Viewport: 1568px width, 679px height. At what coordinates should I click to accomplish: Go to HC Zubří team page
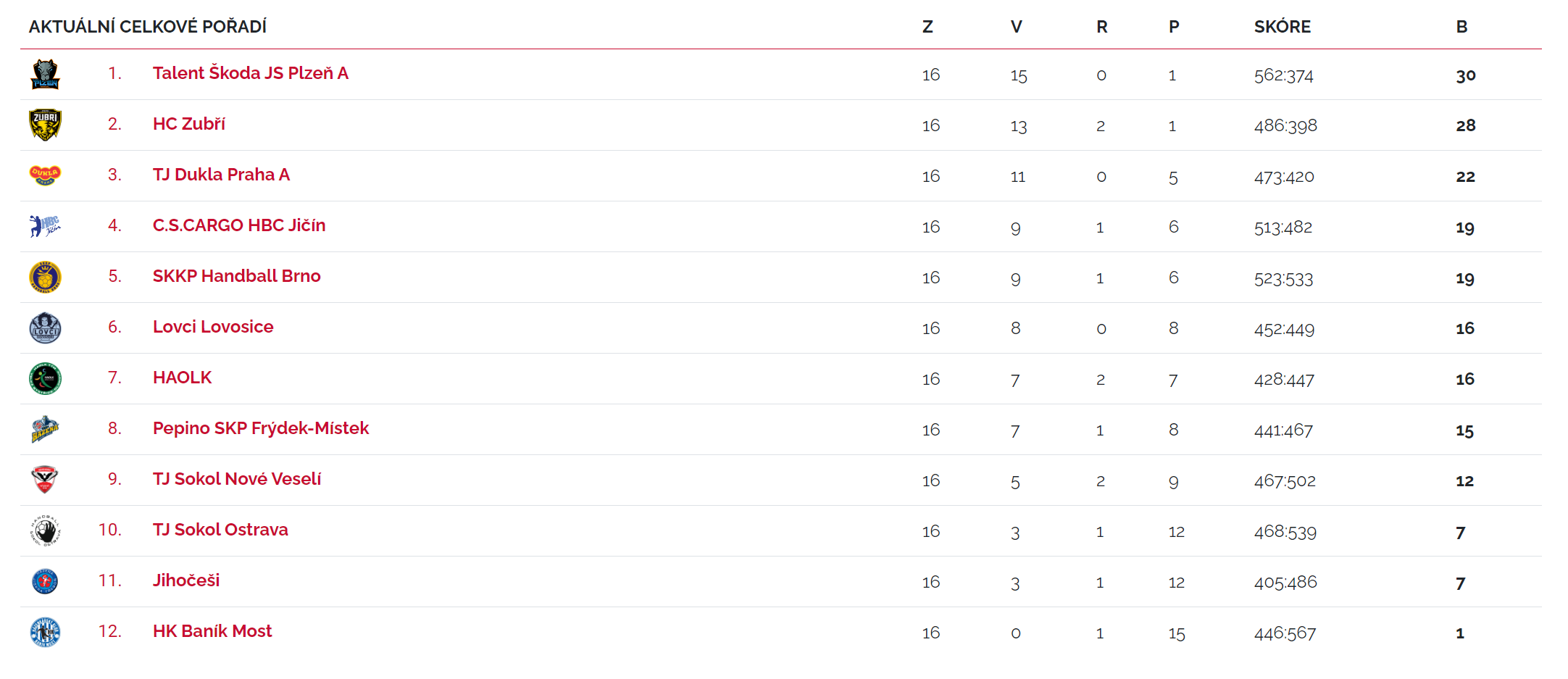189,124
